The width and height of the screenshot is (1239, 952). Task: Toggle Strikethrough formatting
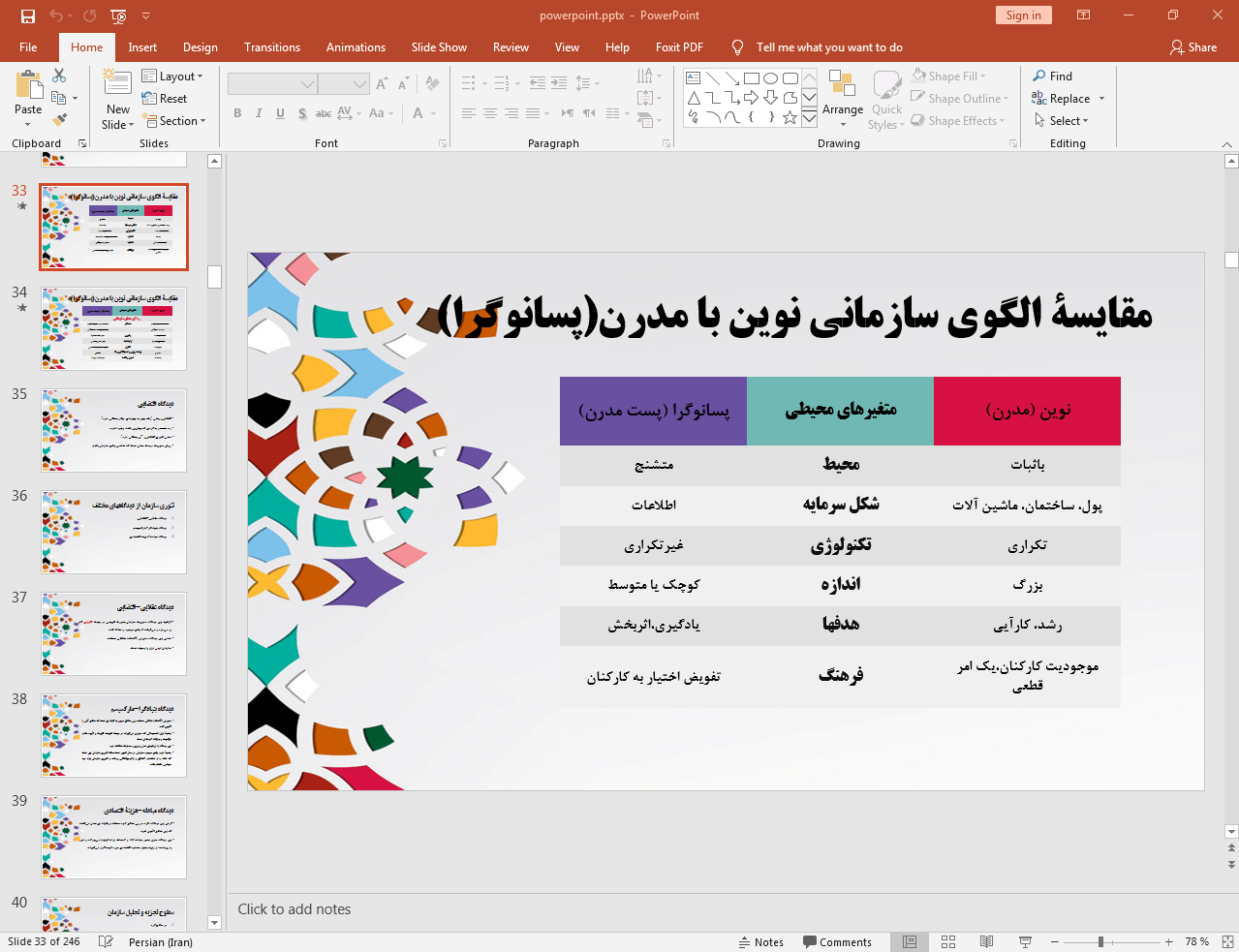pos(324,113)
